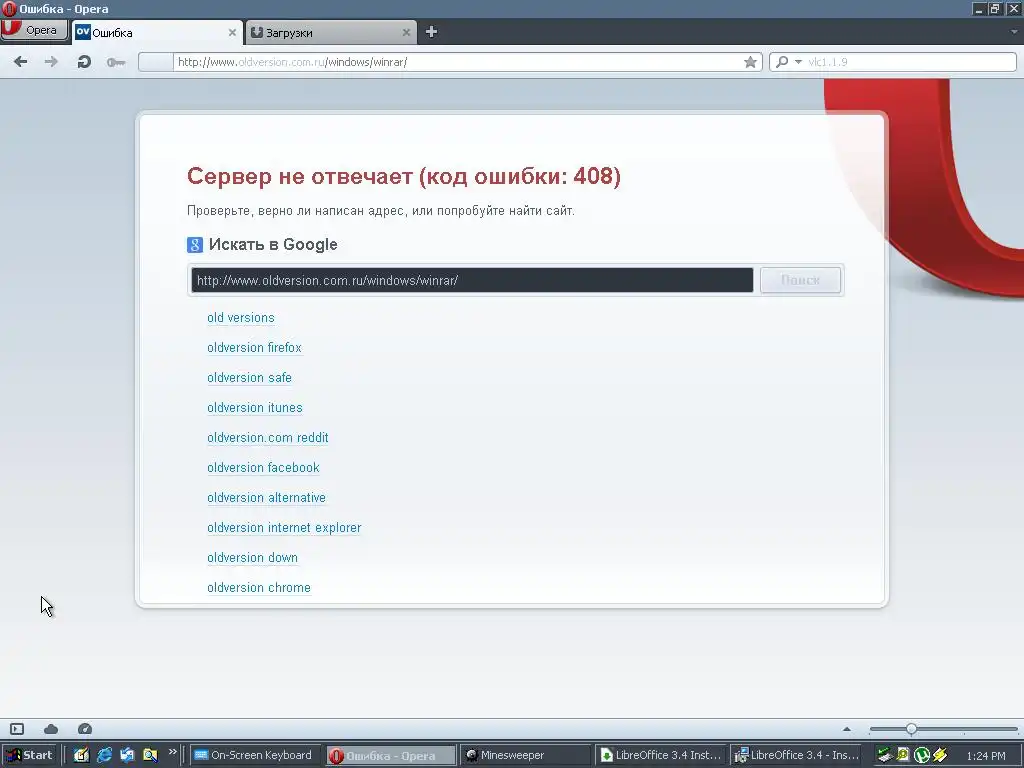
Task: Click the uTorrent tray icon
Action: coord(921,756)
